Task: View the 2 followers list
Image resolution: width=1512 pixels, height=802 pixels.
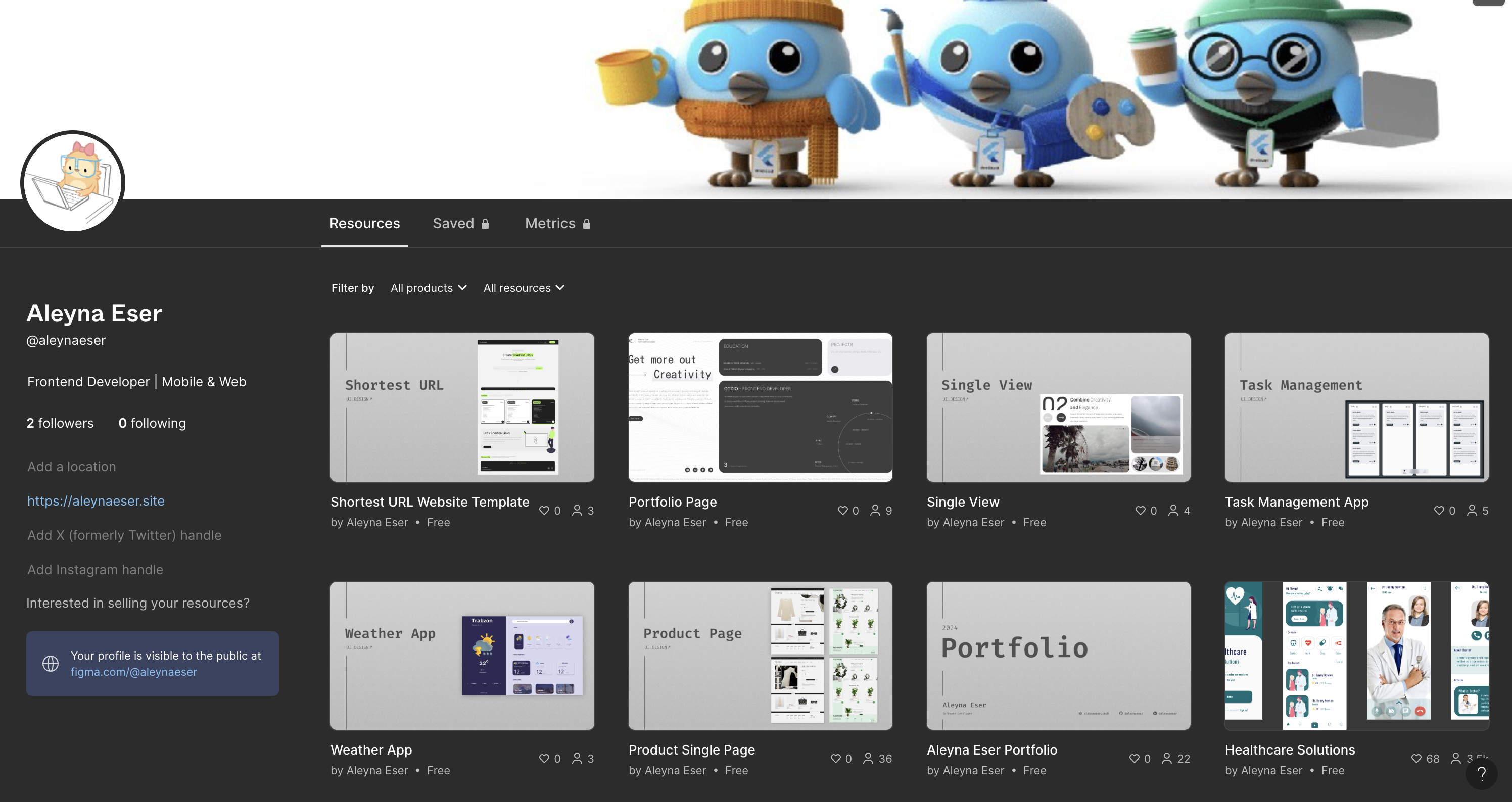Action: pos(60,423)
